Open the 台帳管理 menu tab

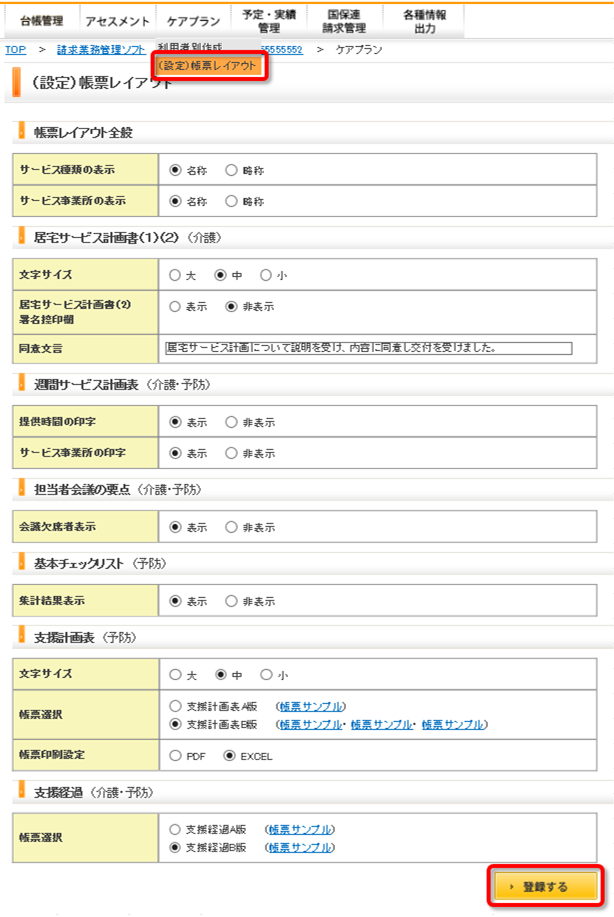pos(42,21)
